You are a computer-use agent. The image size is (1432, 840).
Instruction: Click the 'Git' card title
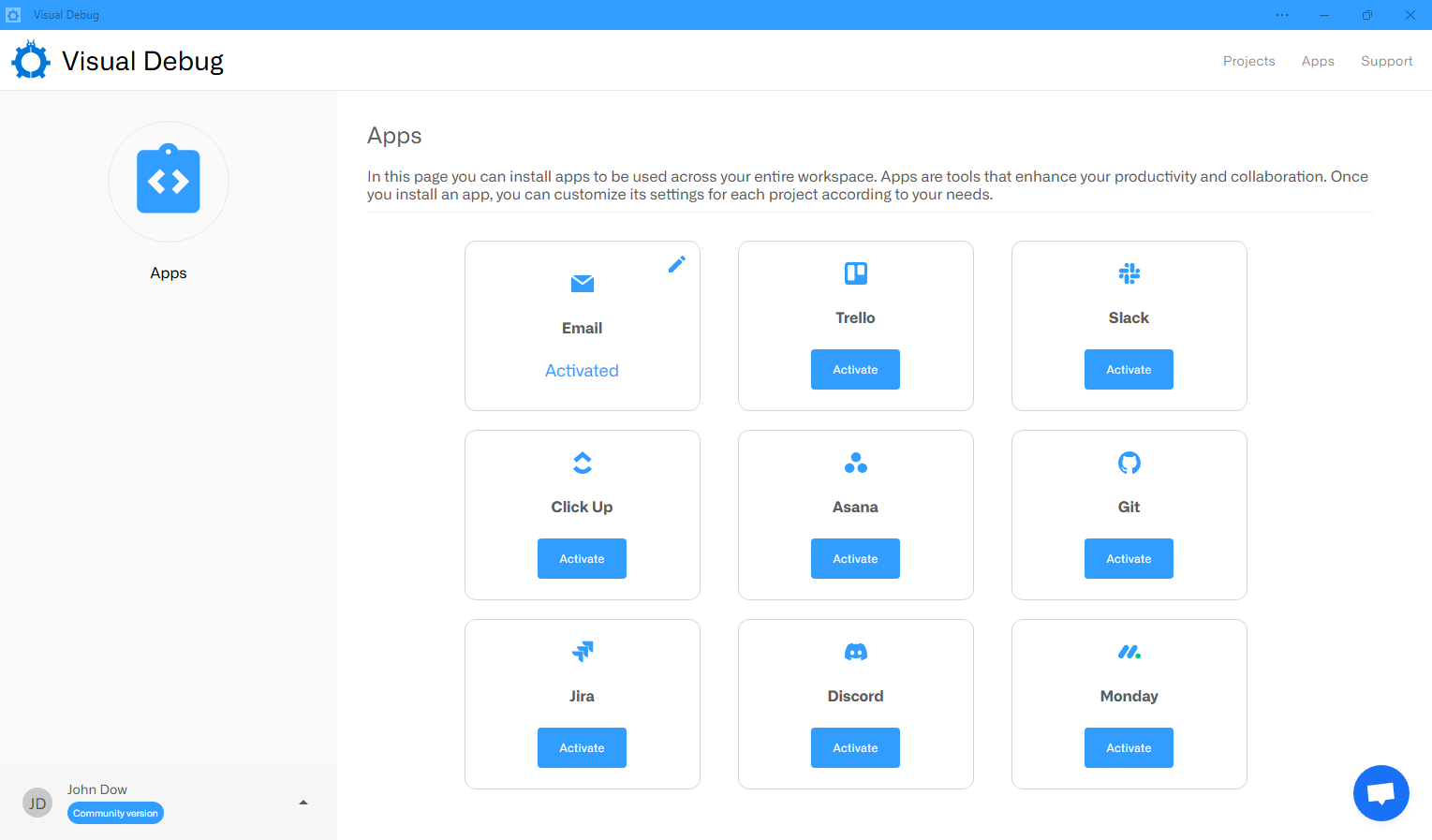[x=1129, y=507]
